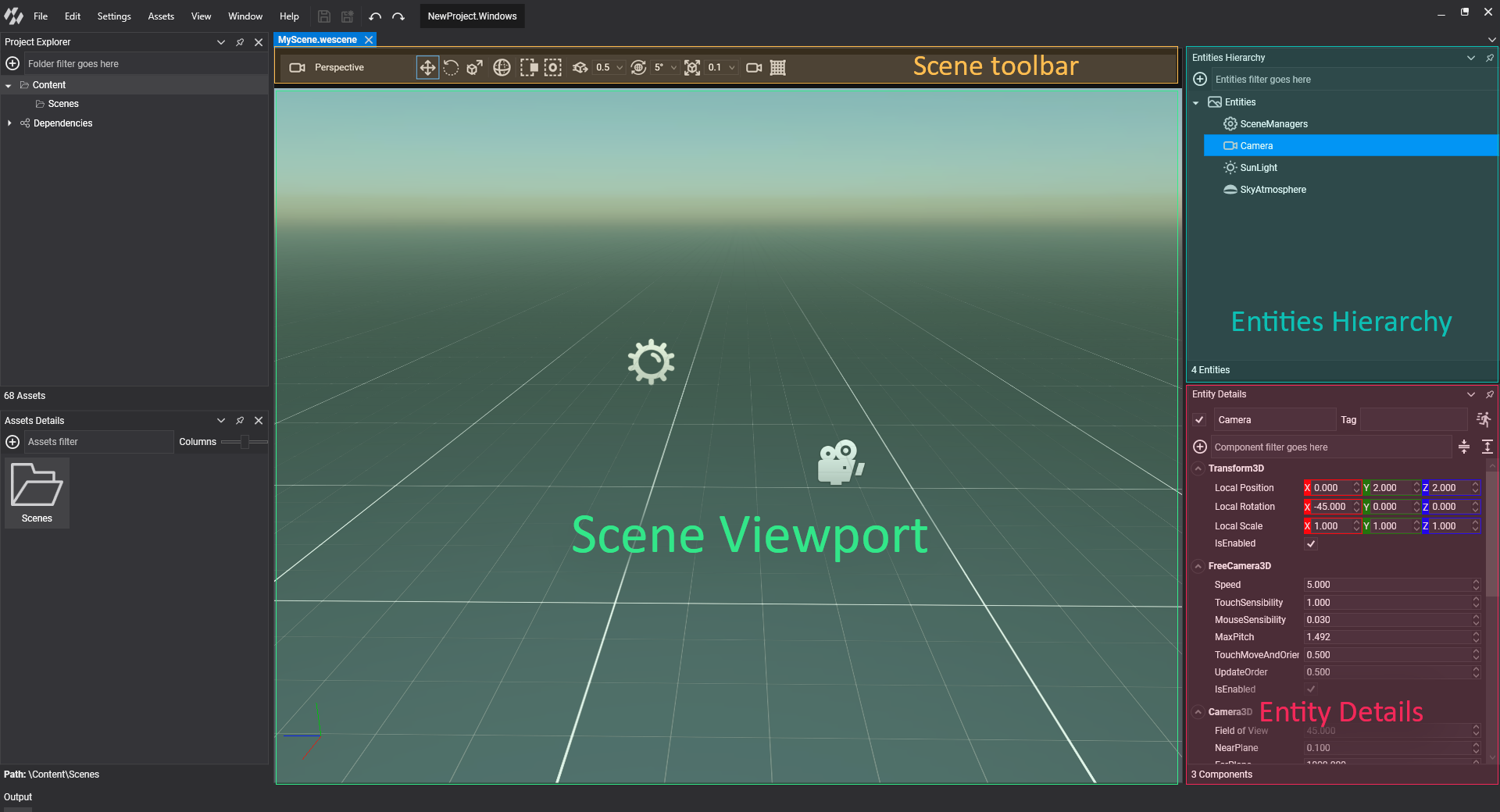
Task: Open the rotation snap 5° dropdown
Action: pos(673,68)
